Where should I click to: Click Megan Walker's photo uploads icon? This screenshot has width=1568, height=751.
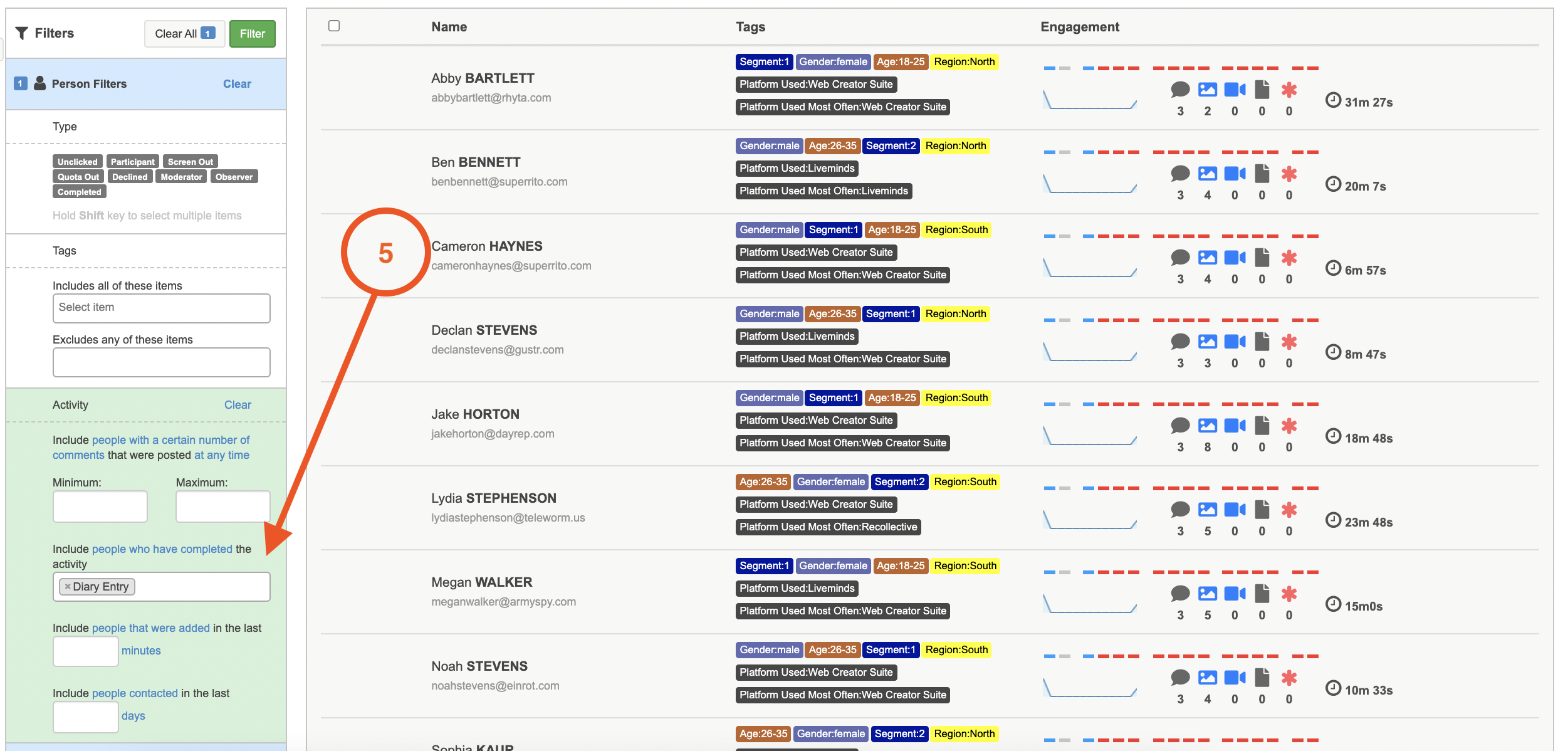(x=1207, y=594)
